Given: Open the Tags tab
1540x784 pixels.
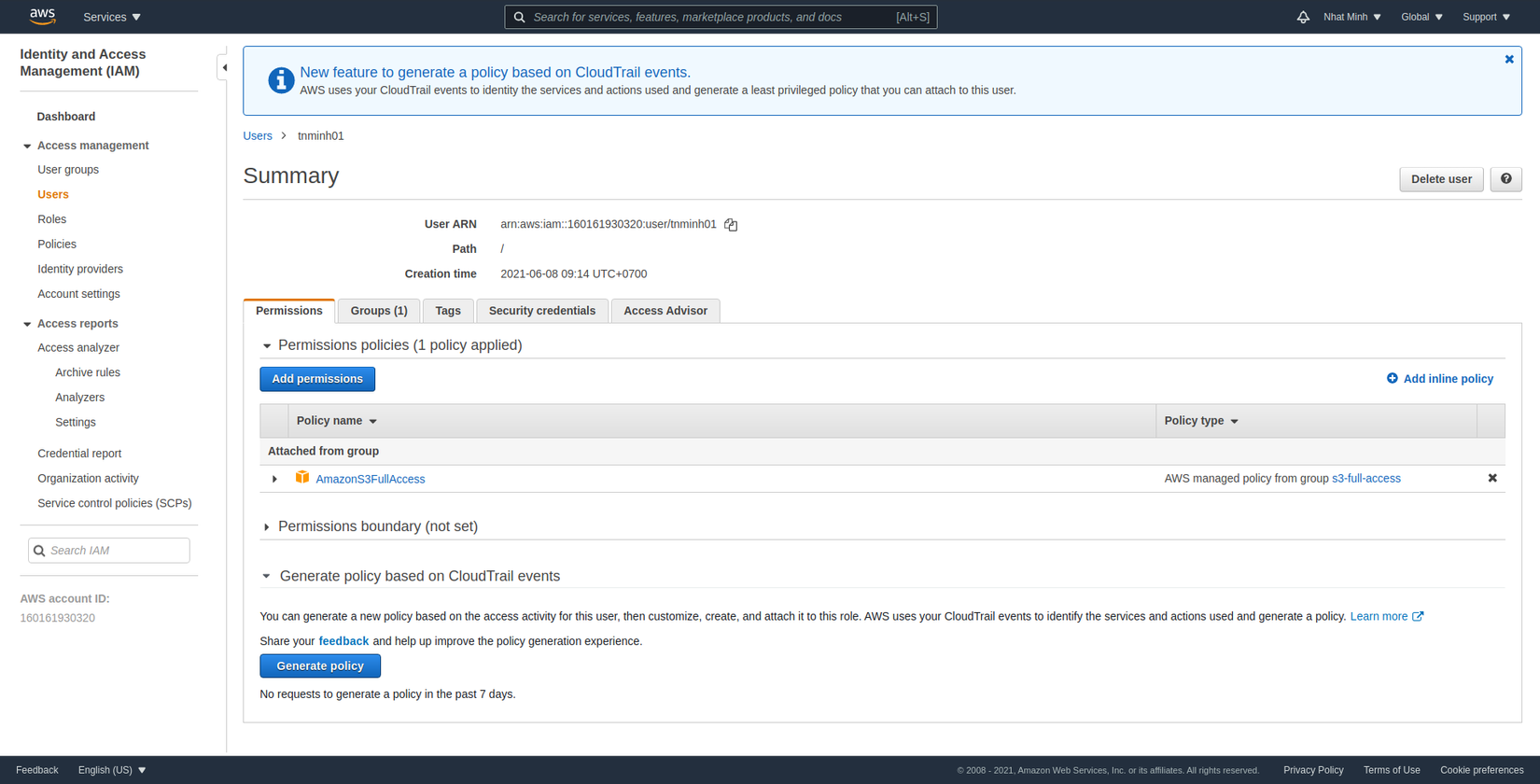Looking at the screenshot, I should (448, 311).
